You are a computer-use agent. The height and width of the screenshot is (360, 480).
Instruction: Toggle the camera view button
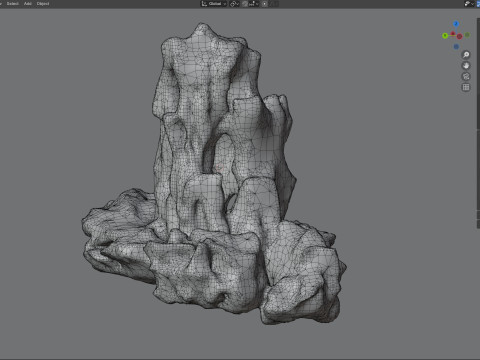[x=466, y=76]
